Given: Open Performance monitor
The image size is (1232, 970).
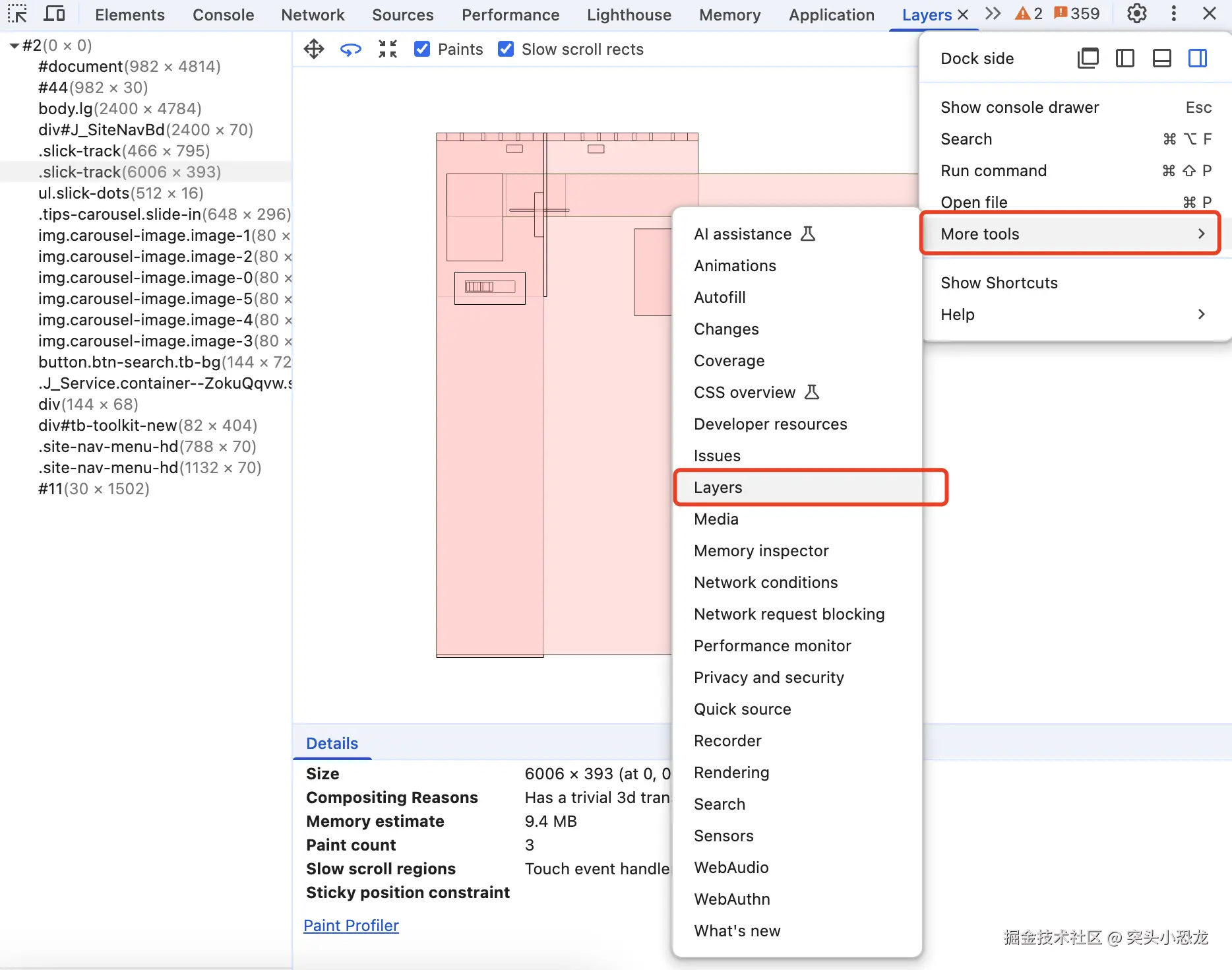Looking at the screenshot, I should coord(797,646).
